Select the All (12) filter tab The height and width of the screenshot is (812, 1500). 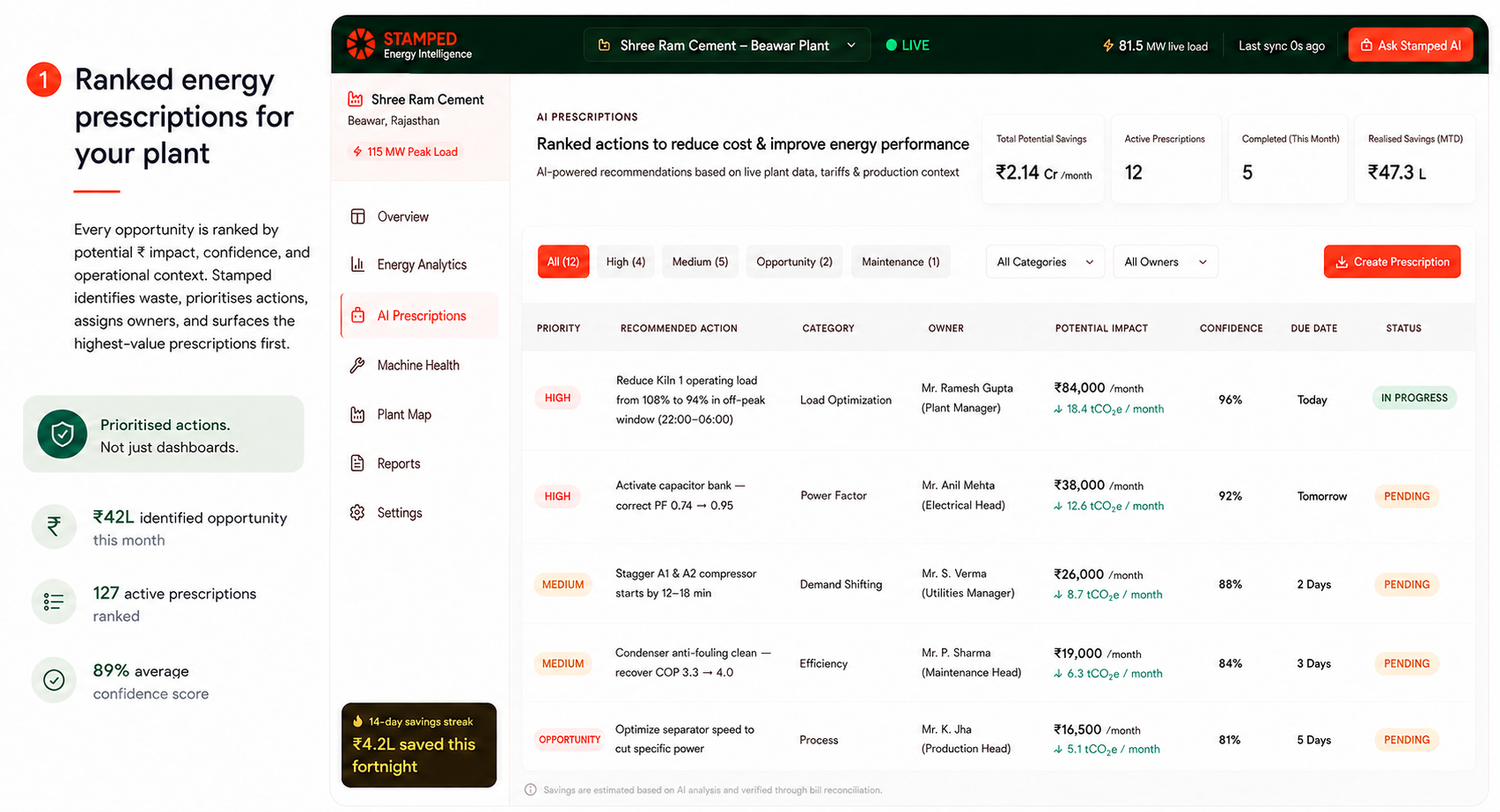[x=563, y=261]
